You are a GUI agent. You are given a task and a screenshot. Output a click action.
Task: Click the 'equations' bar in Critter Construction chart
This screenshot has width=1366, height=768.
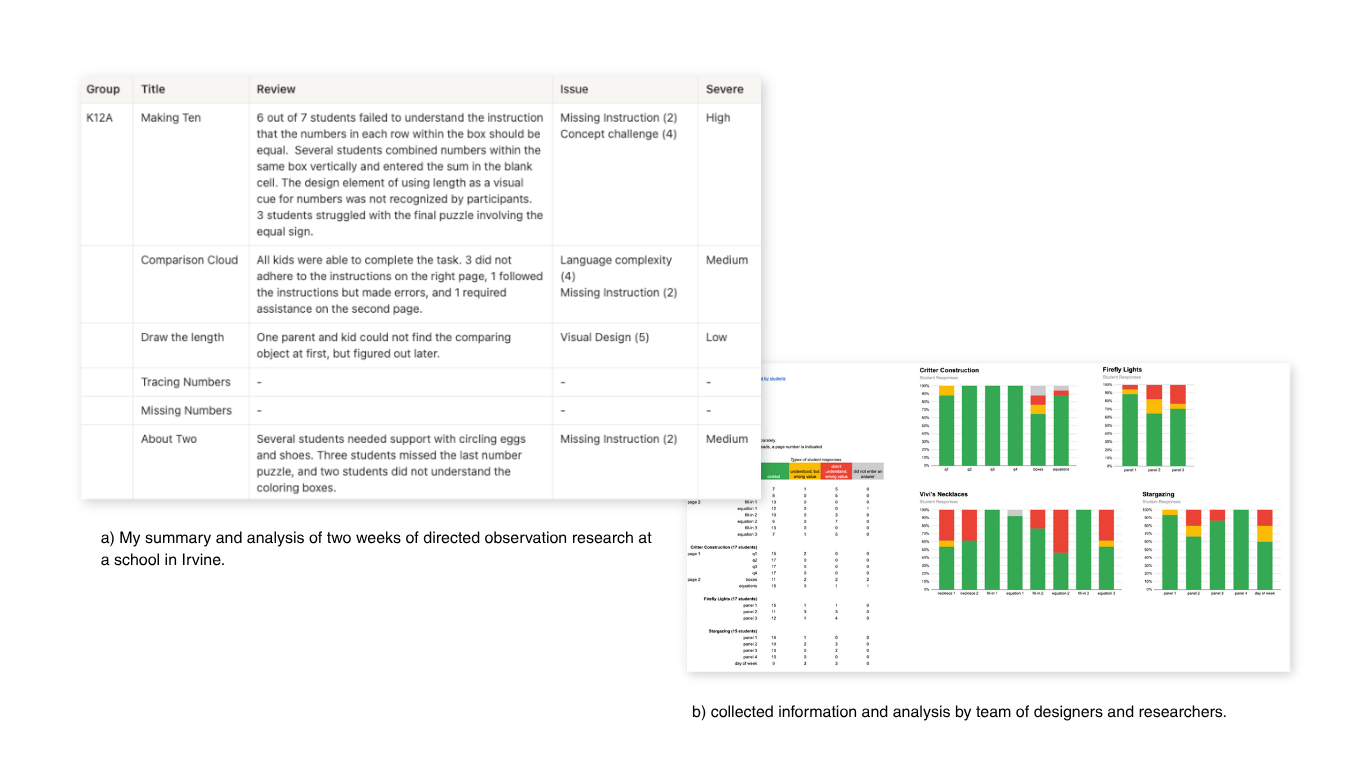point(1061,426)
